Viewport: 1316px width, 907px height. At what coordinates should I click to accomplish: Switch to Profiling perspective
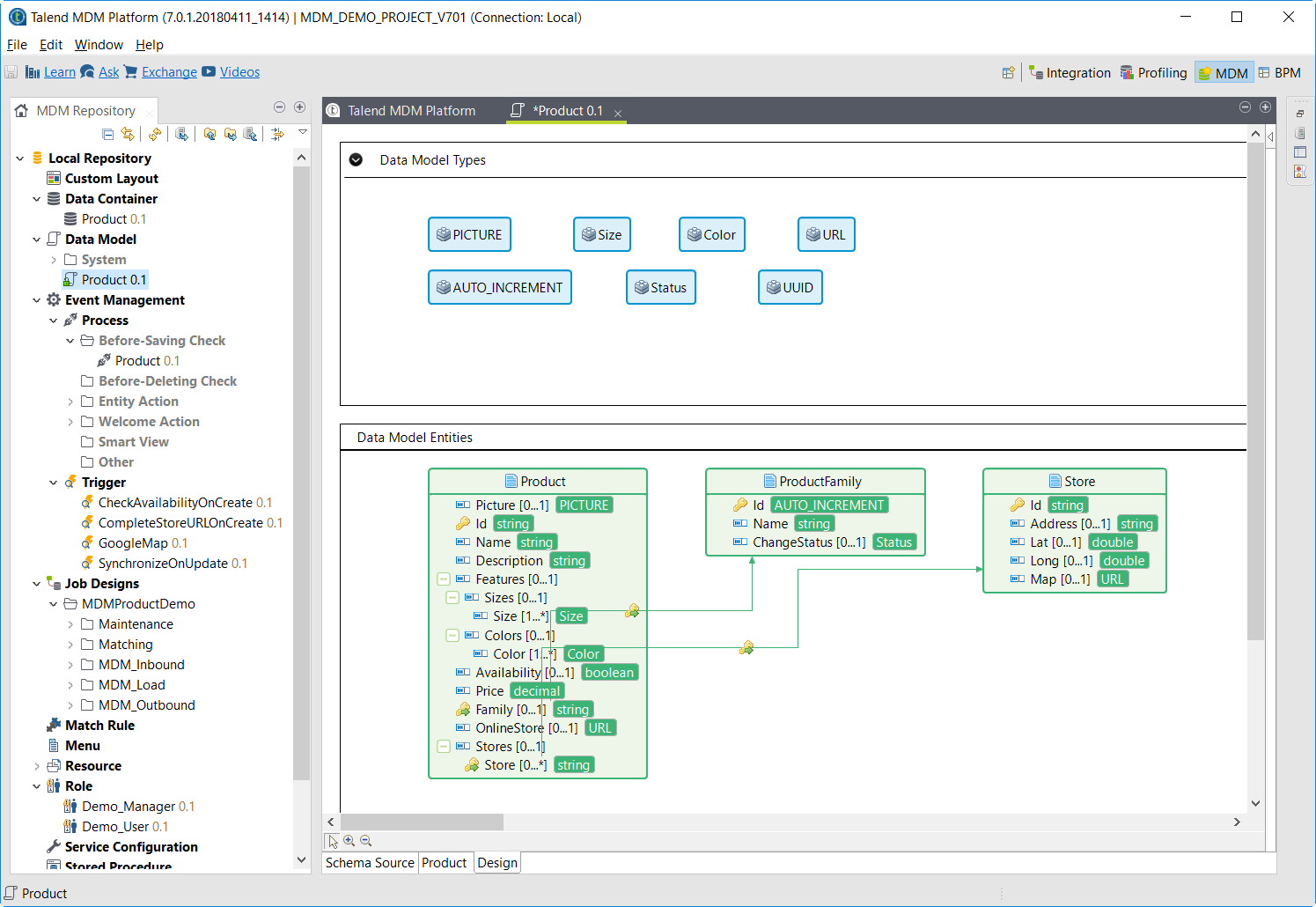1153,73
